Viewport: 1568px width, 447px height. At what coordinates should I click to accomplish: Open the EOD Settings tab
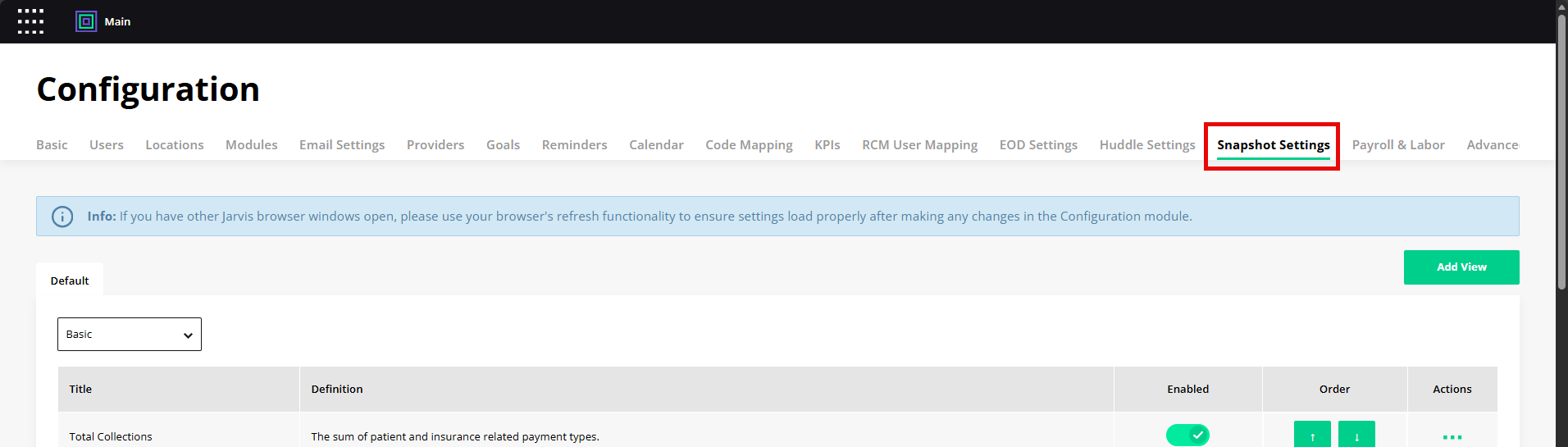coord(1038,145)
